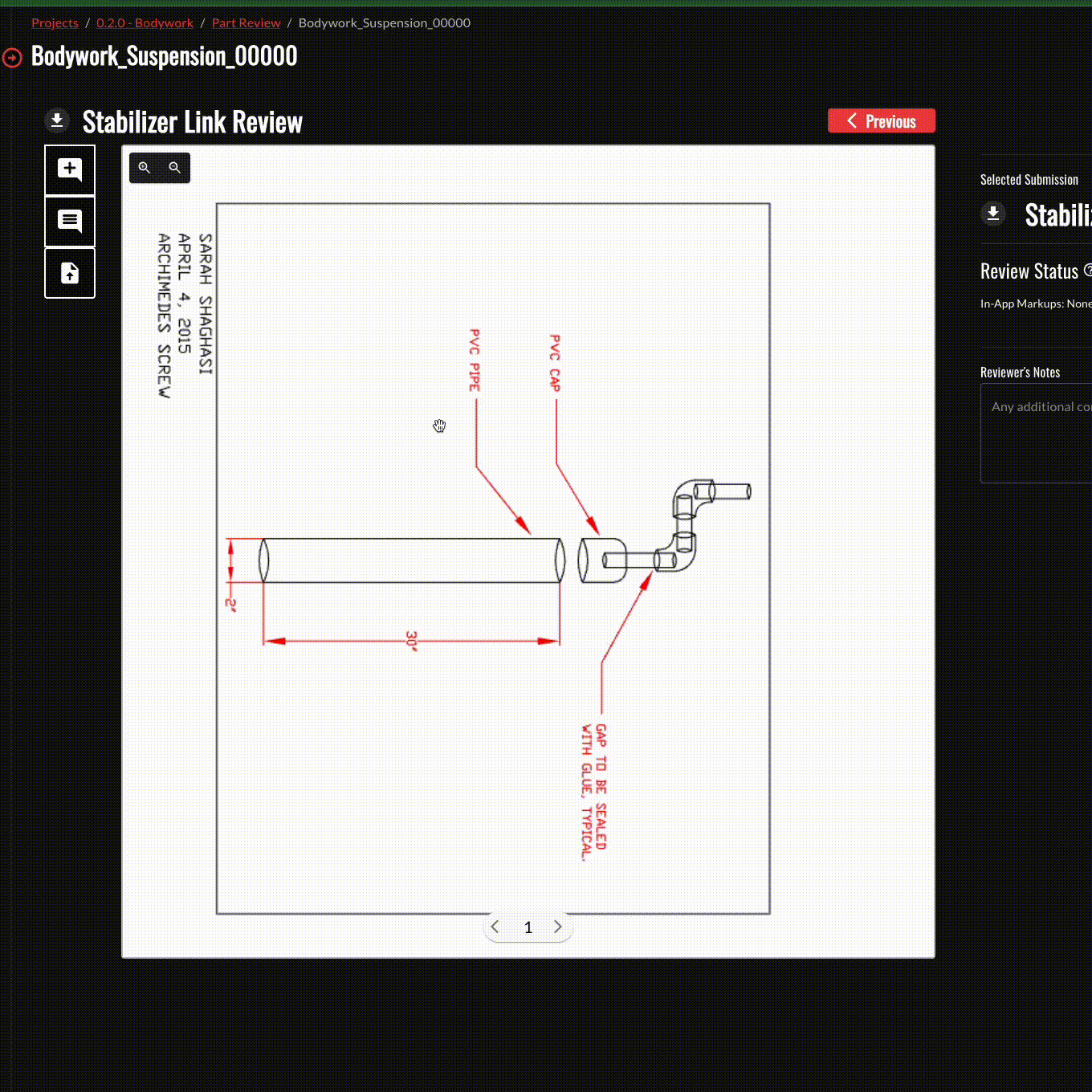Zoom out on the drawing viewer
Viewport: 1092px width, 1092px height.
coord(174,168)
